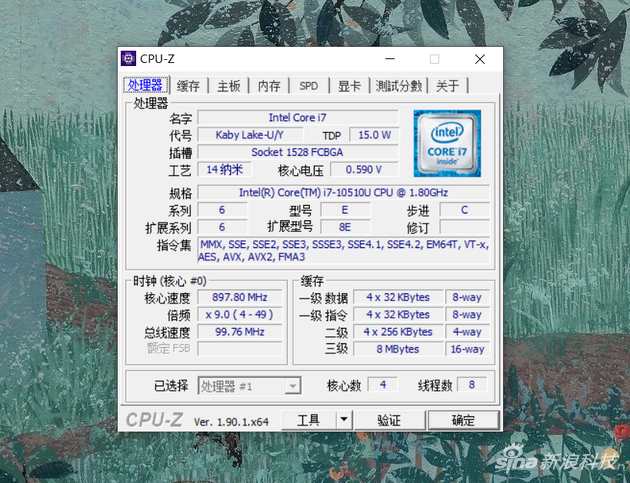Click the 工具 button

click(309, 420)
